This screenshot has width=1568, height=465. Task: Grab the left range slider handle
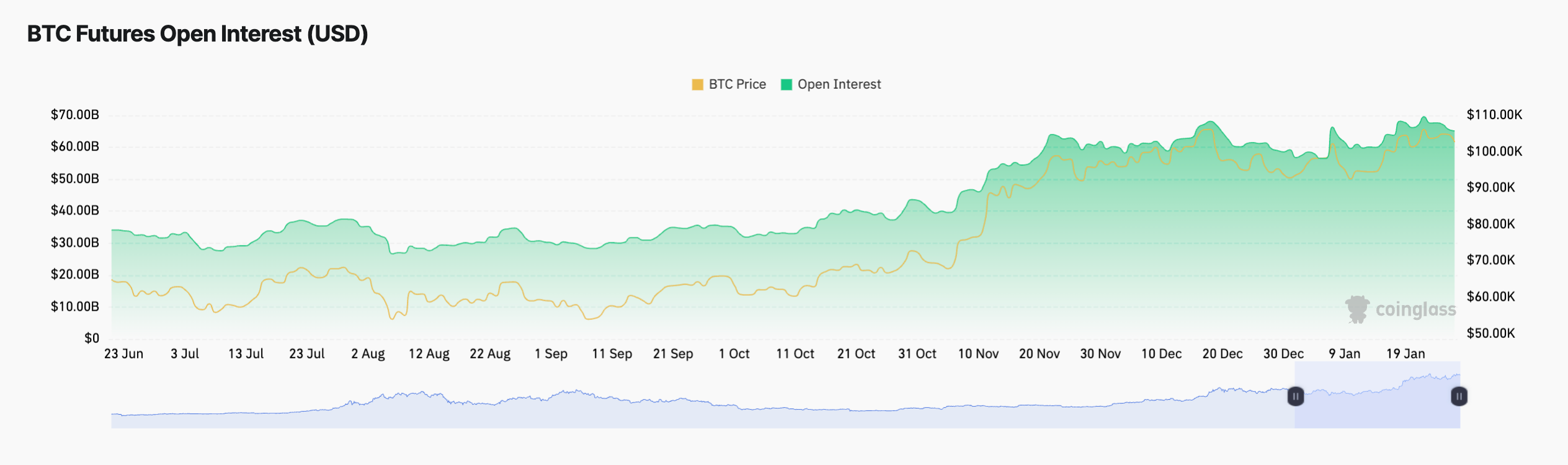pos(1296,396)
